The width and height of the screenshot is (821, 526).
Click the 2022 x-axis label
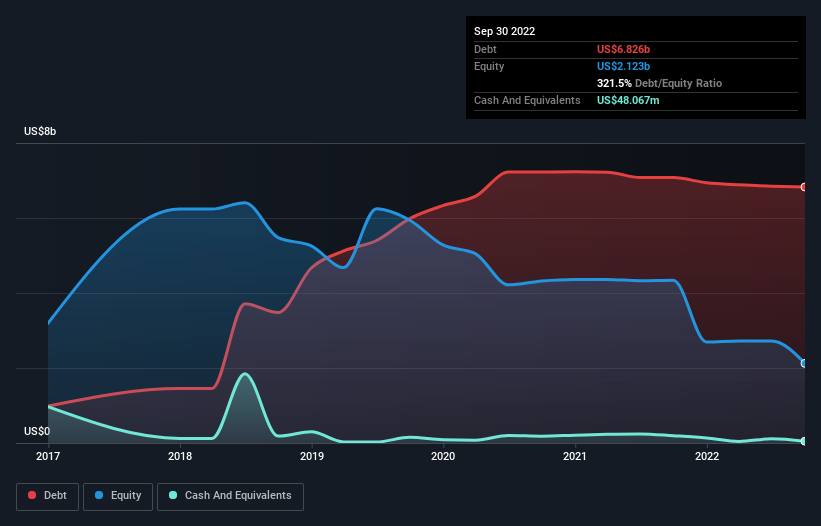[707, 456]
